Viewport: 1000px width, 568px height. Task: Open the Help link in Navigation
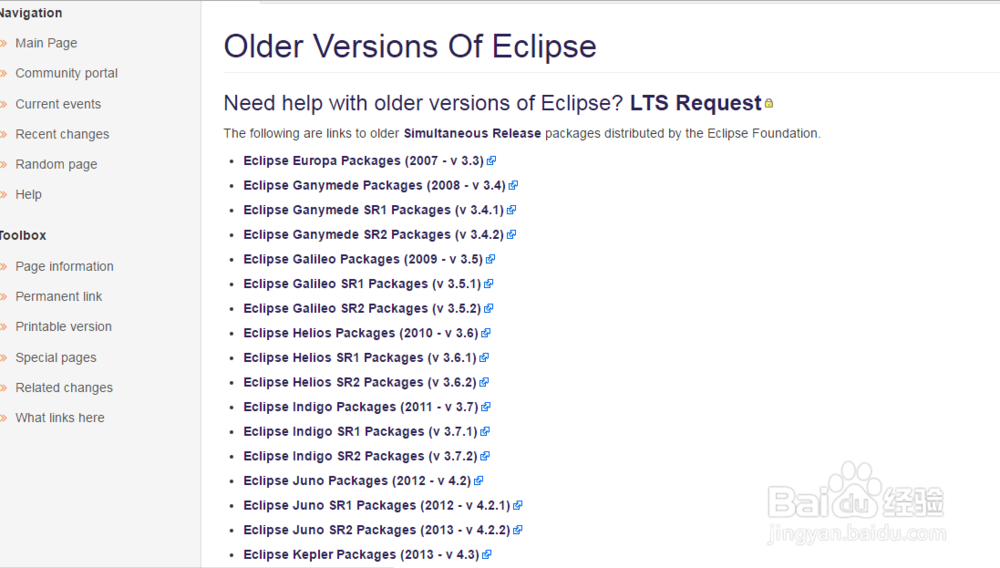28,194
